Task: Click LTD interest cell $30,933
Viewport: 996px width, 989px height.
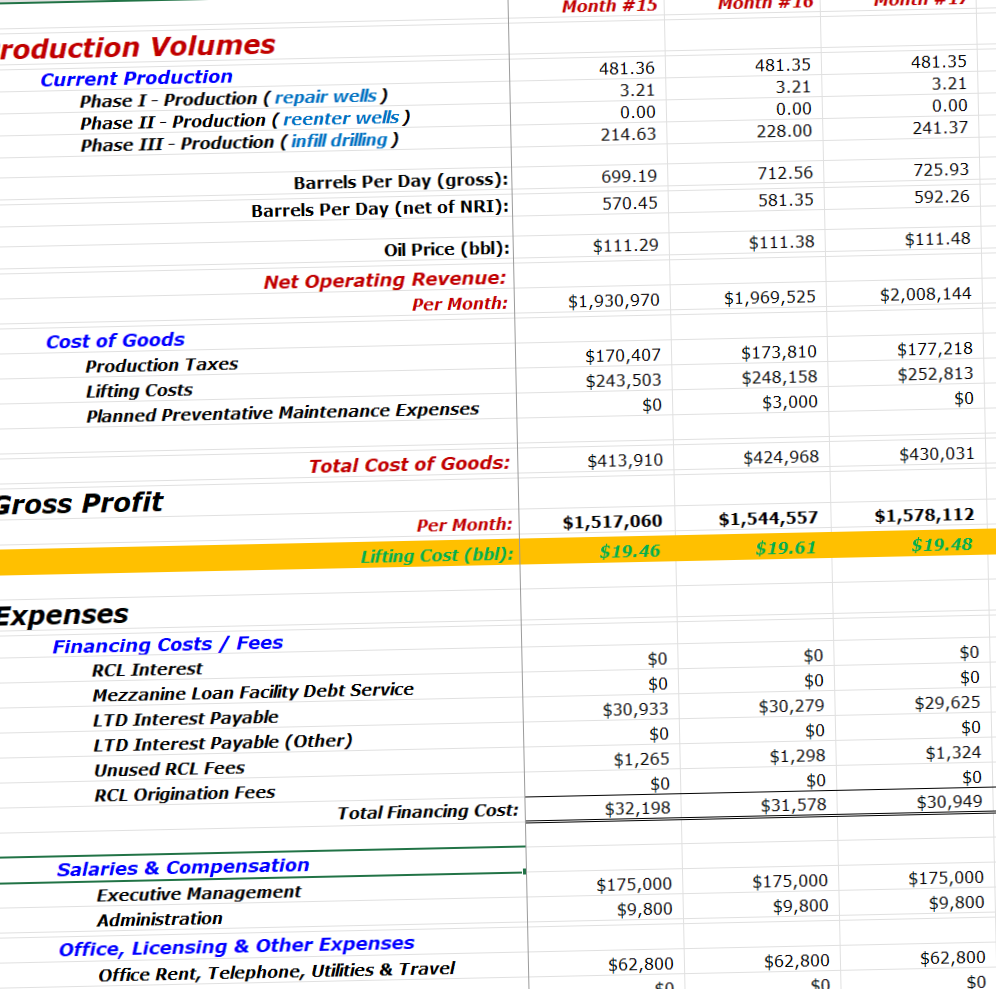Action: [636, 709]
